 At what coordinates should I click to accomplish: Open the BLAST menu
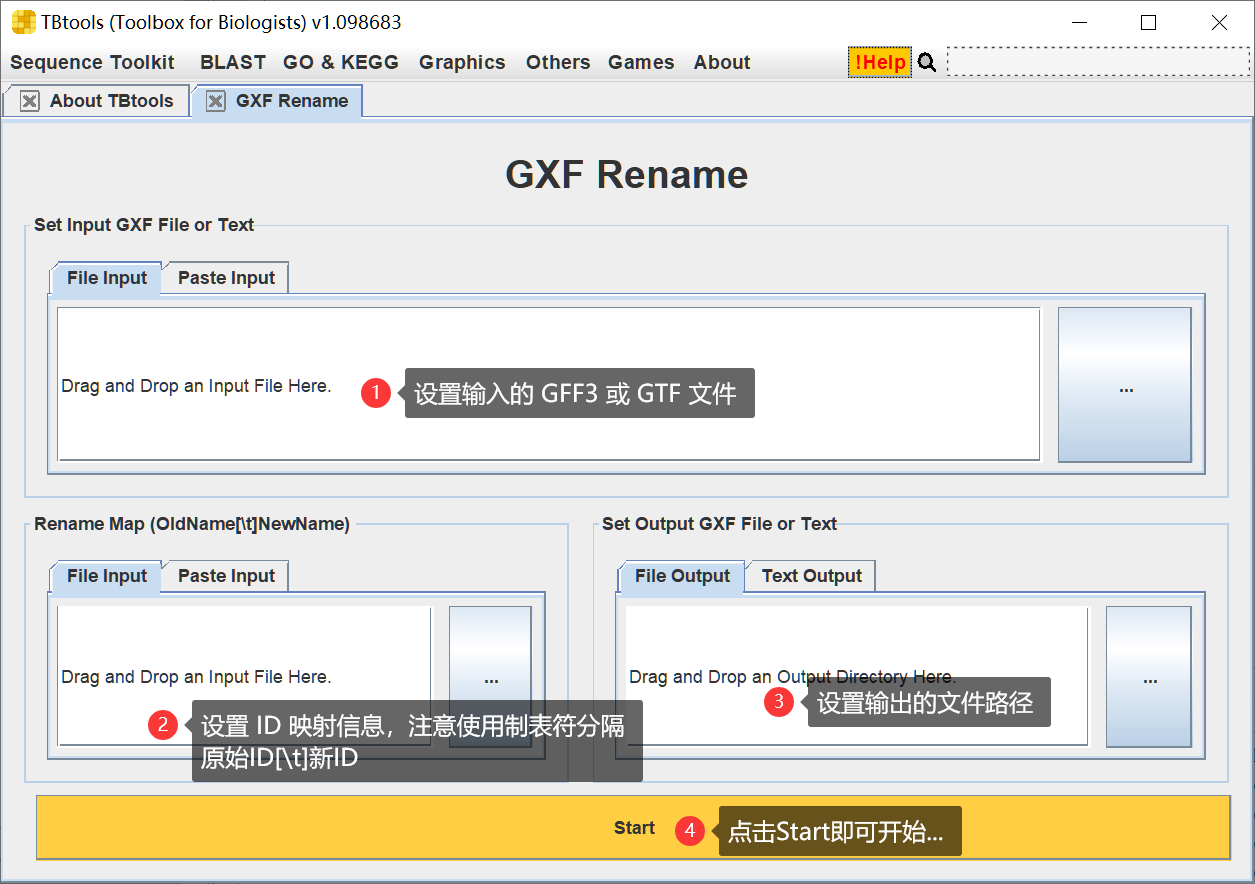click(233, 62)
